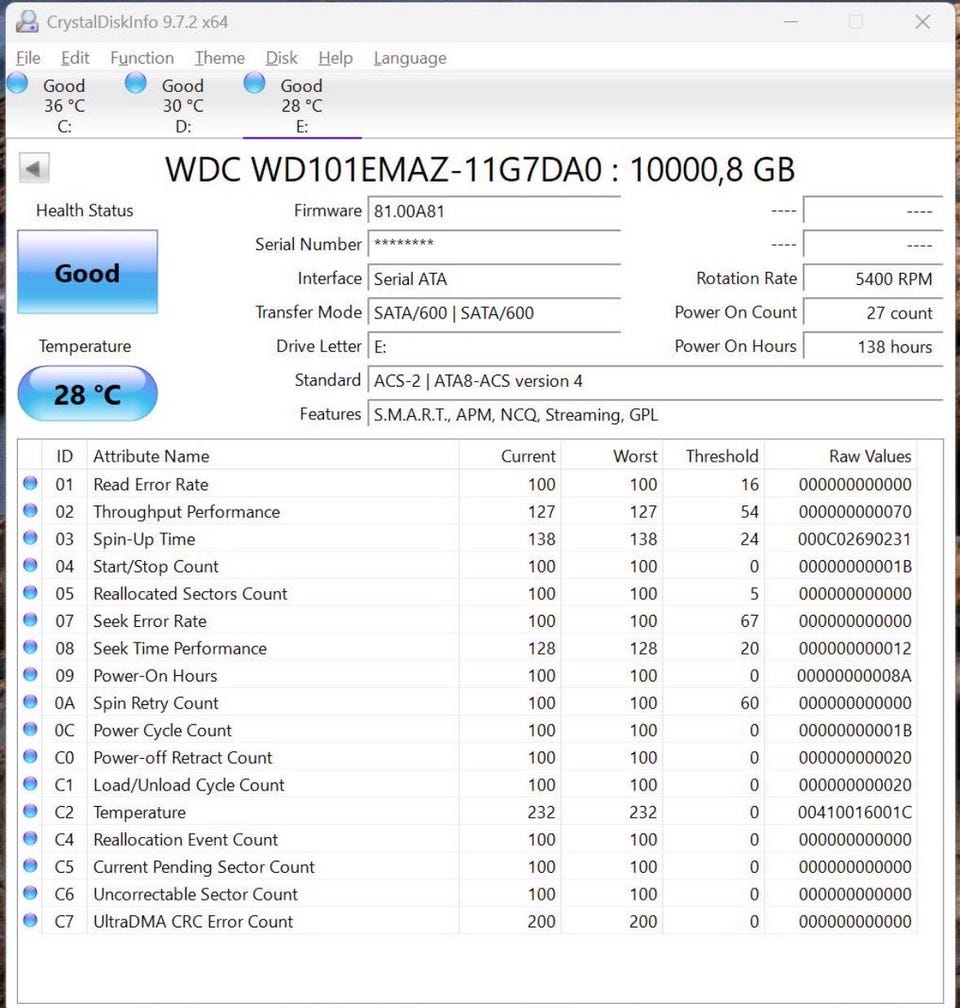
Task: Click the CrystalDiskInfo title bar icon
Action: (27, 21)
